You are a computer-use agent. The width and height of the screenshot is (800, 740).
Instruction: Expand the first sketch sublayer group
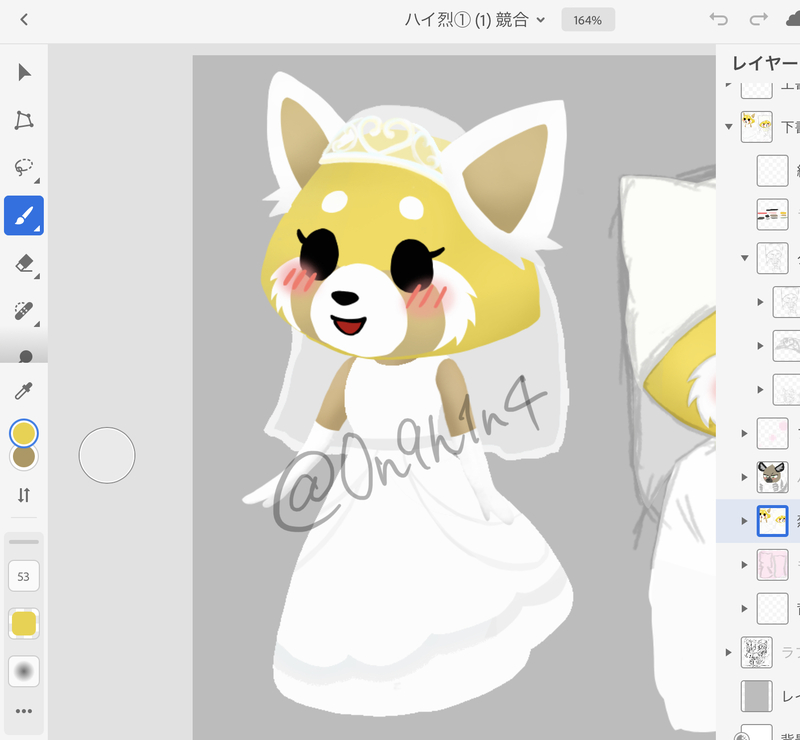click(760, 302)
